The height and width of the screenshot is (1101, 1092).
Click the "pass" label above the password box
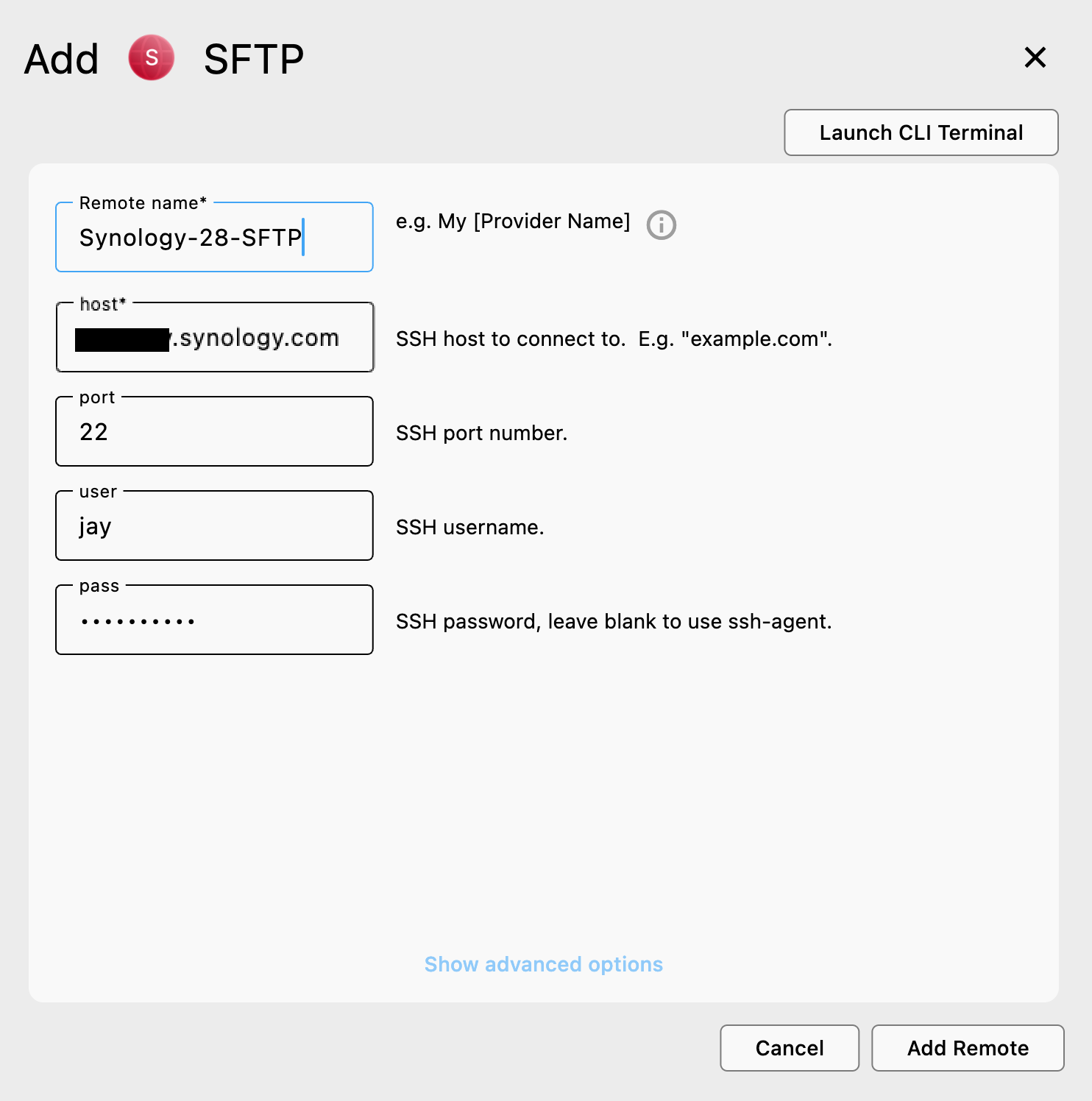pos(99,586)
